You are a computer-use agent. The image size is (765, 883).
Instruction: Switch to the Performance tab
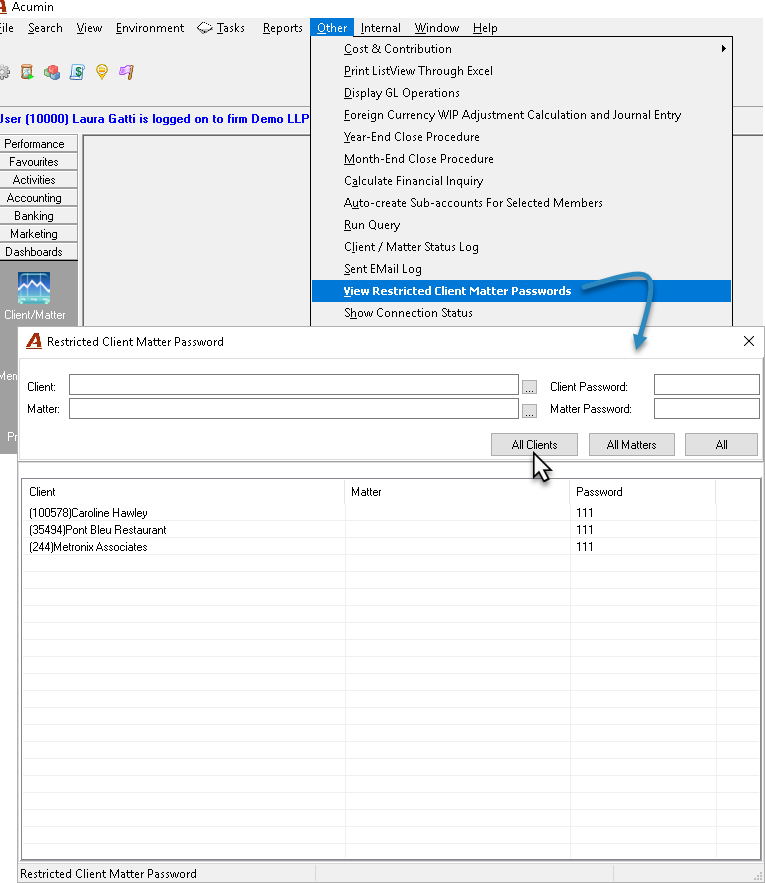point(38,144)
